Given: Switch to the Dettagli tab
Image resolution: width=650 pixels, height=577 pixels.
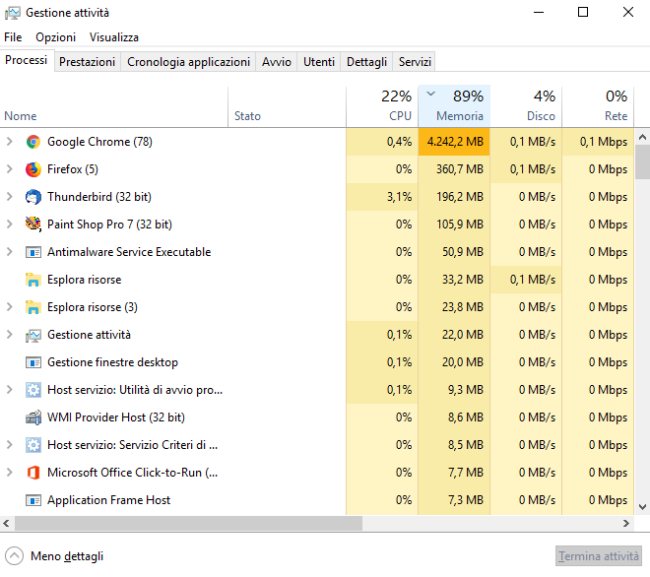Looking at the screenshot, I should tap(366, 62).
